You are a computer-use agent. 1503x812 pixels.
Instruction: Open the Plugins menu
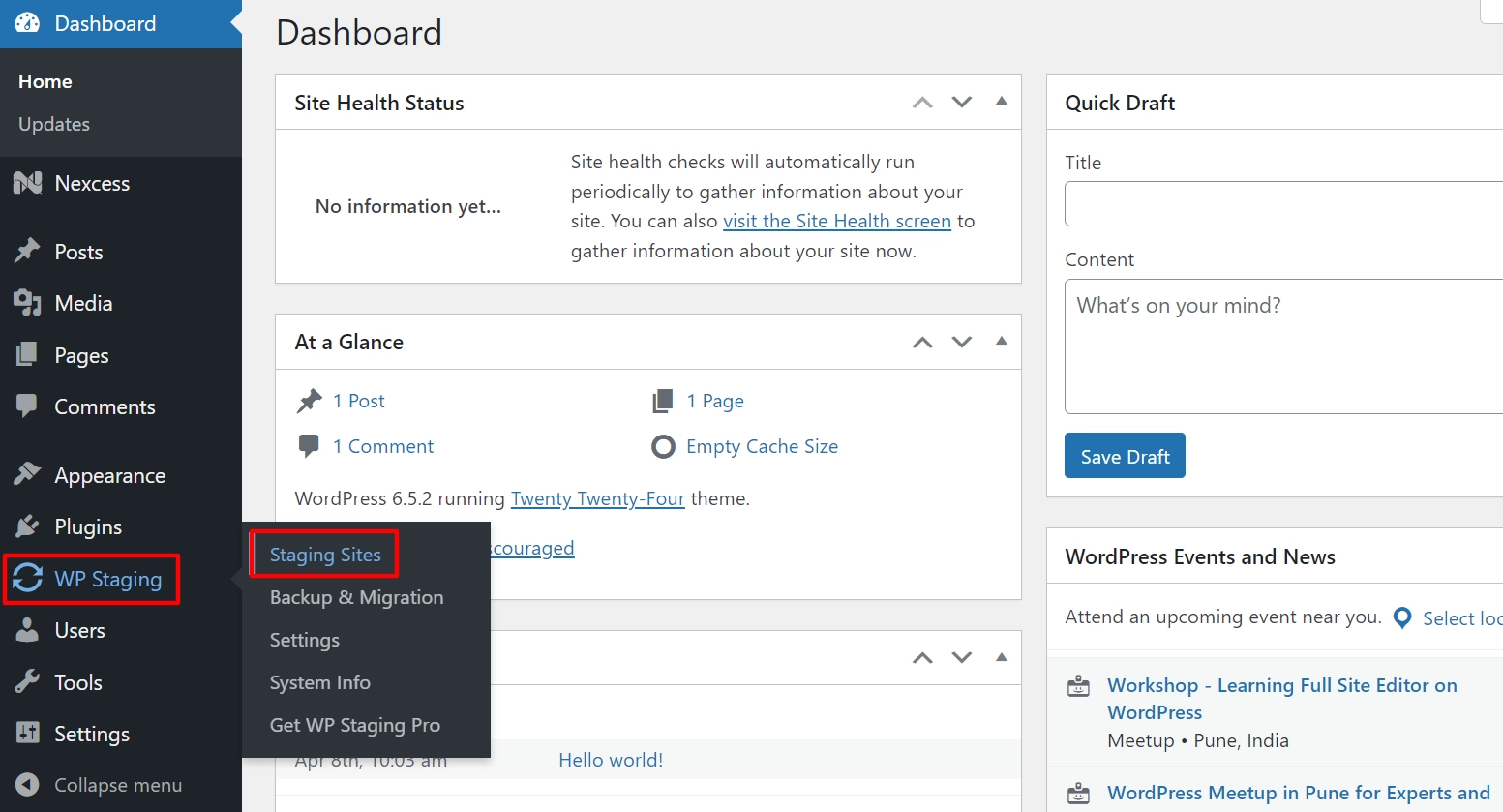(88, 526)
